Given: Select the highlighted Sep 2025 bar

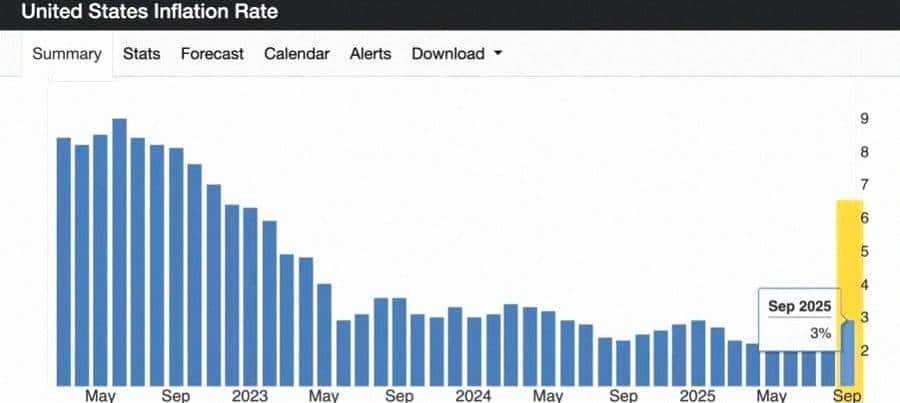Looking at the screenshot, I should pyautogui.click(x=847, y=352).
